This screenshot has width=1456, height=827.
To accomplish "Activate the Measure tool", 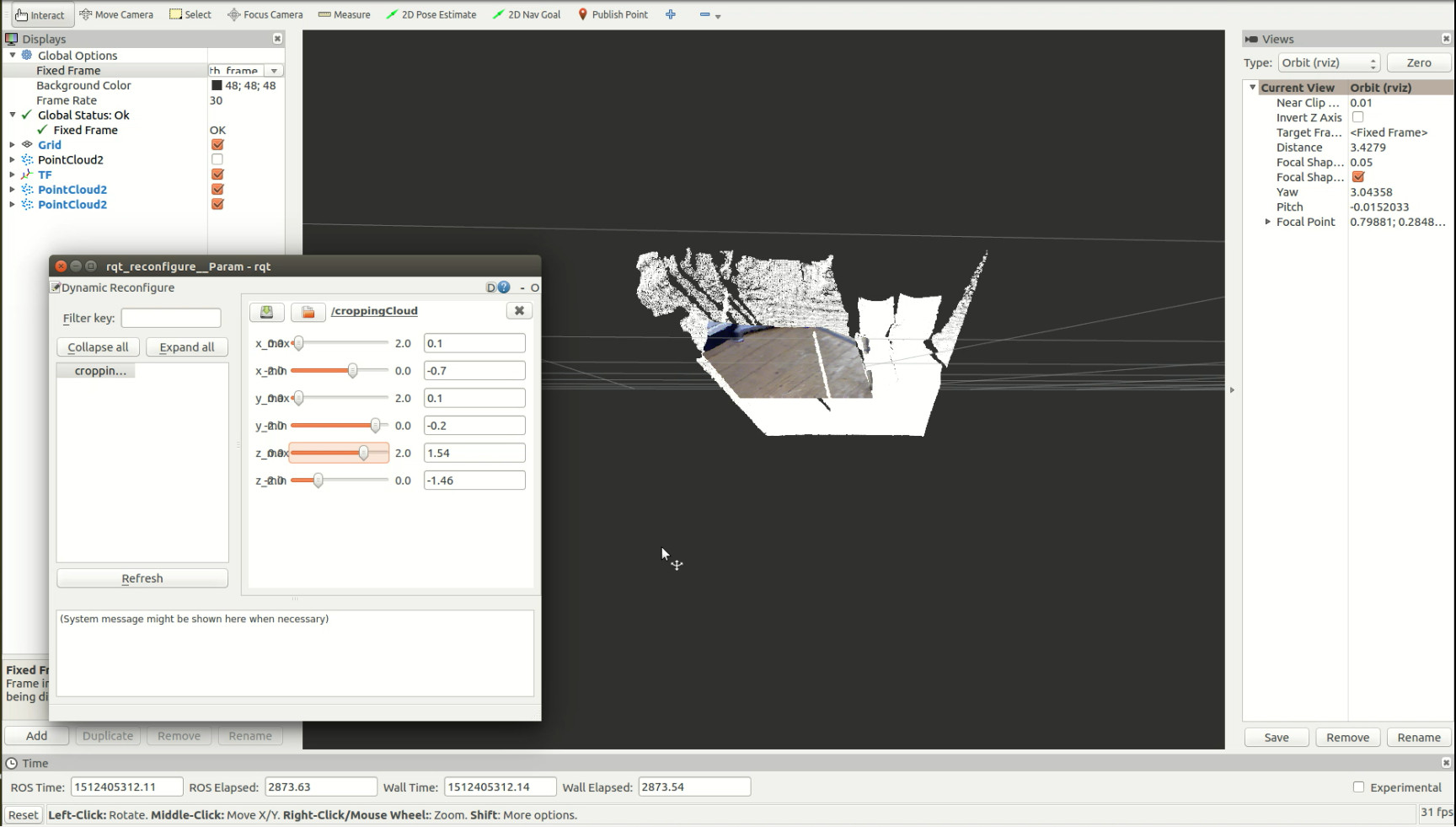I will click(344, 14).
